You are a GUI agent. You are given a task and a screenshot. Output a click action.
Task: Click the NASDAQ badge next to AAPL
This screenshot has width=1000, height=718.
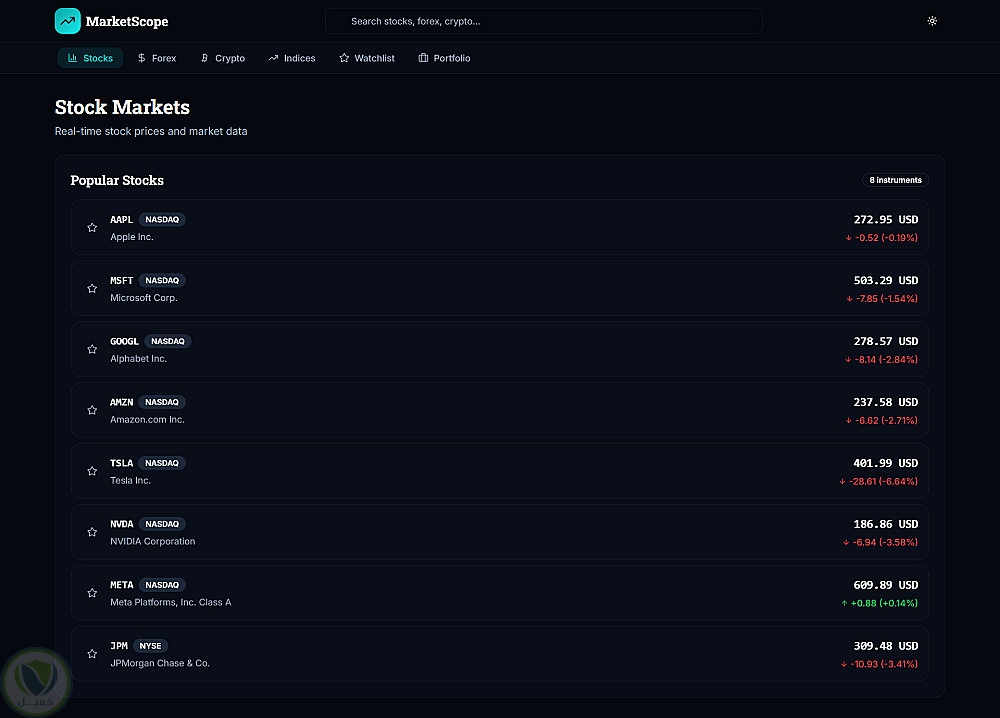point(162,219)
